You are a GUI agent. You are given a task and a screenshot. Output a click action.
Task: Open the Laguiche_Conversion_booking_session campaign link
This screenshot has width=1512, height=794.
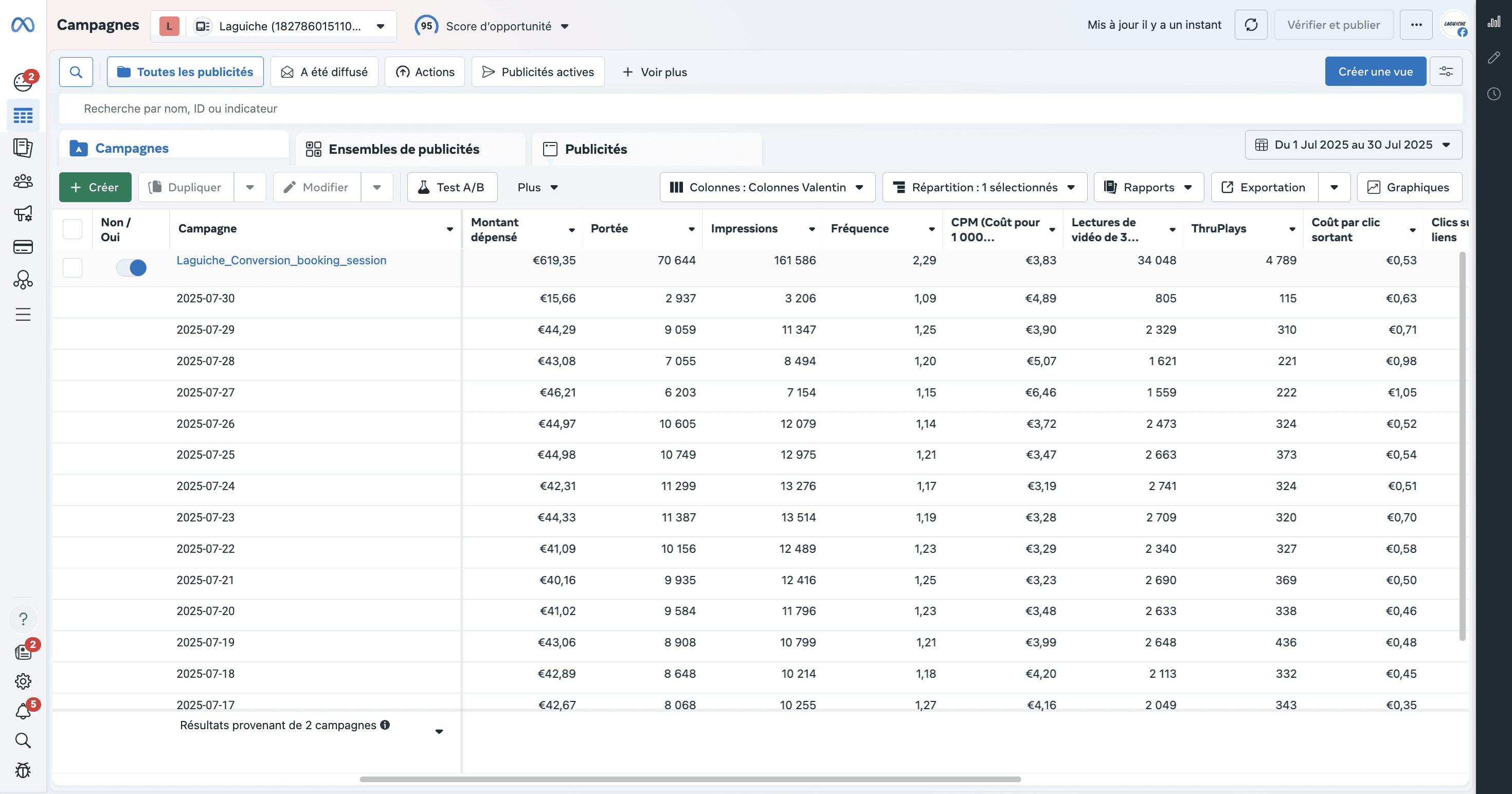(x=281, y=260)
